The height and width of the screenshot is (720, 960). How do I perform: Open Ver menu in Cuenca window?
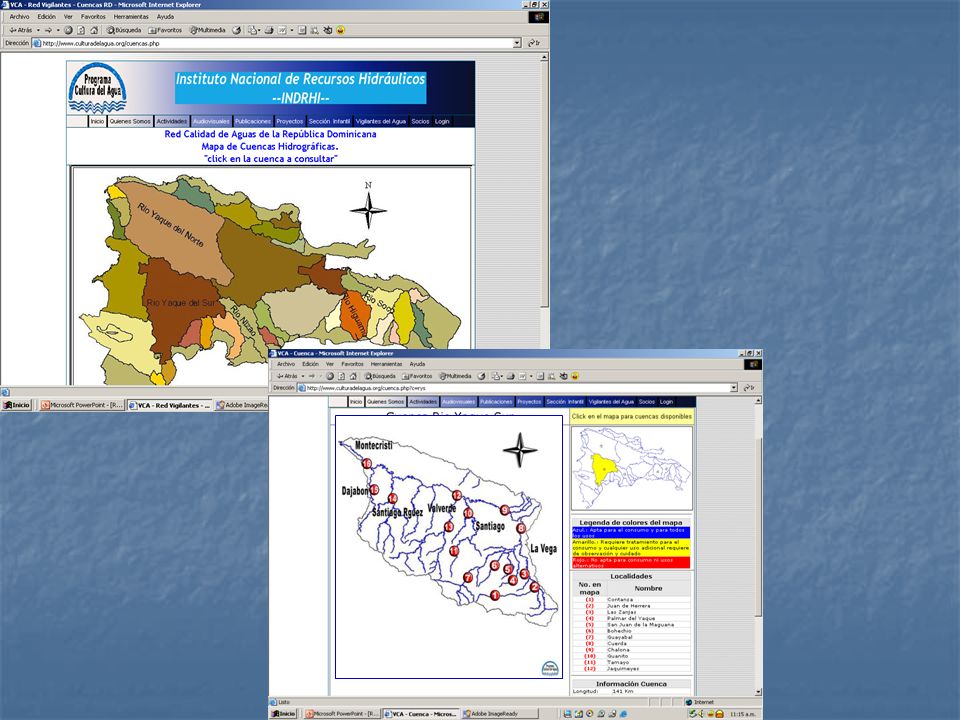coord(329,364)
